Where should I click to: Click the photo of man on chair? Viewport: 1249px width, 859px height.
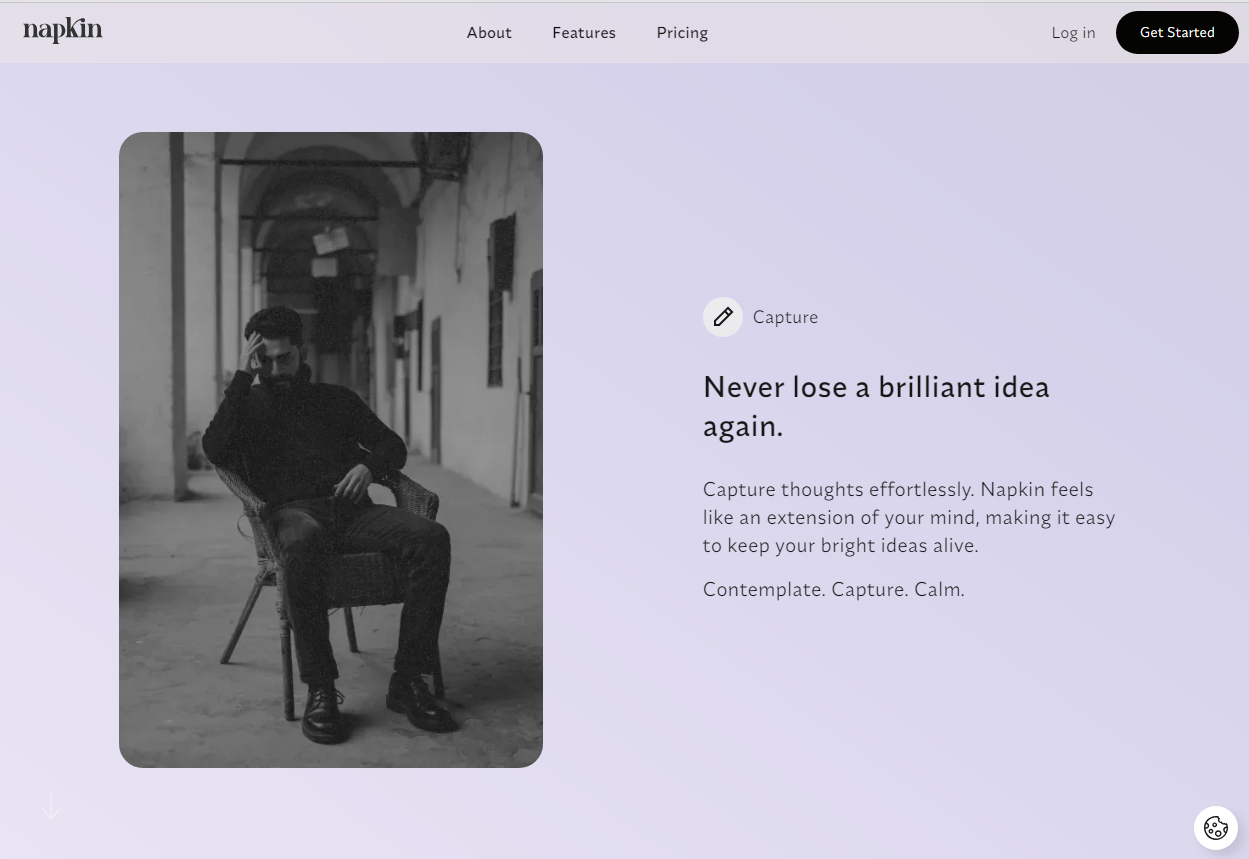[331, 450]
